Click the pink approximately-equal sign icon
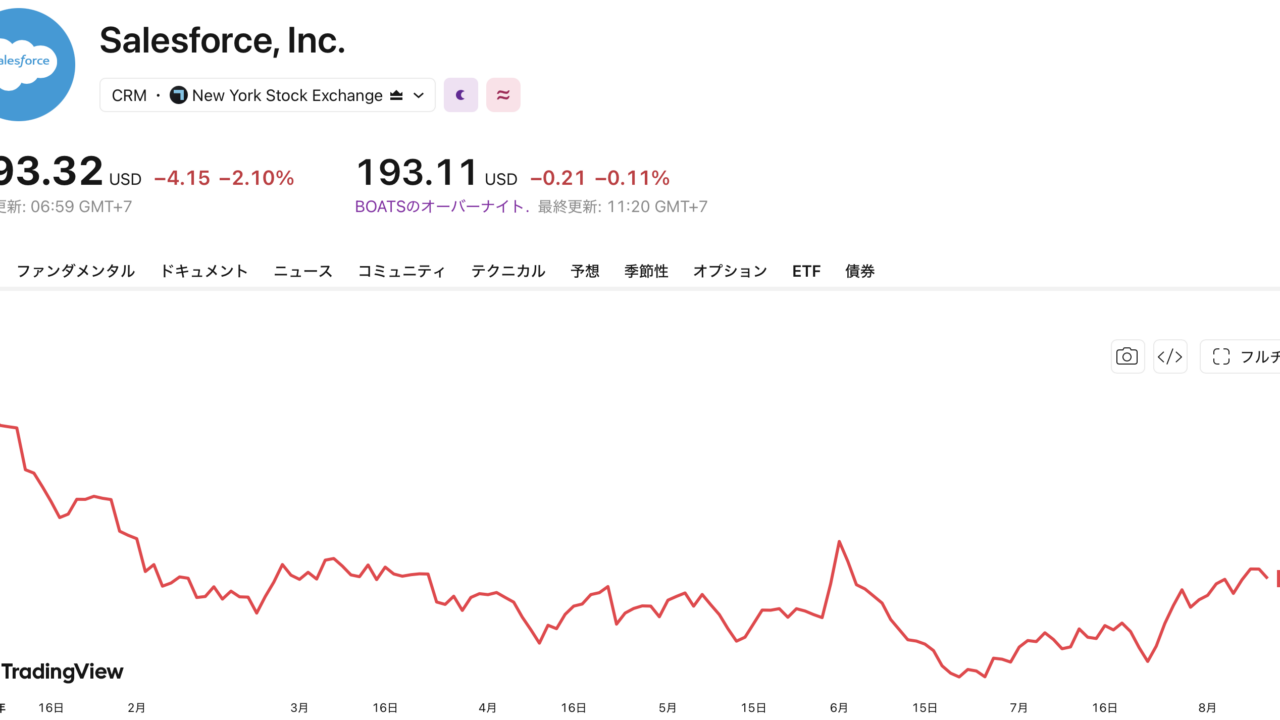1280x720 pixels. (x=503, y=95)
